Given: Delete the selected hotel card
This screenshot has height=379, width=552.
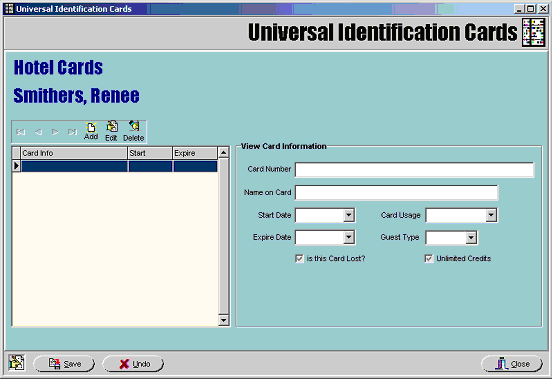Looking at the screenshot, I should (x=133, y=131).
